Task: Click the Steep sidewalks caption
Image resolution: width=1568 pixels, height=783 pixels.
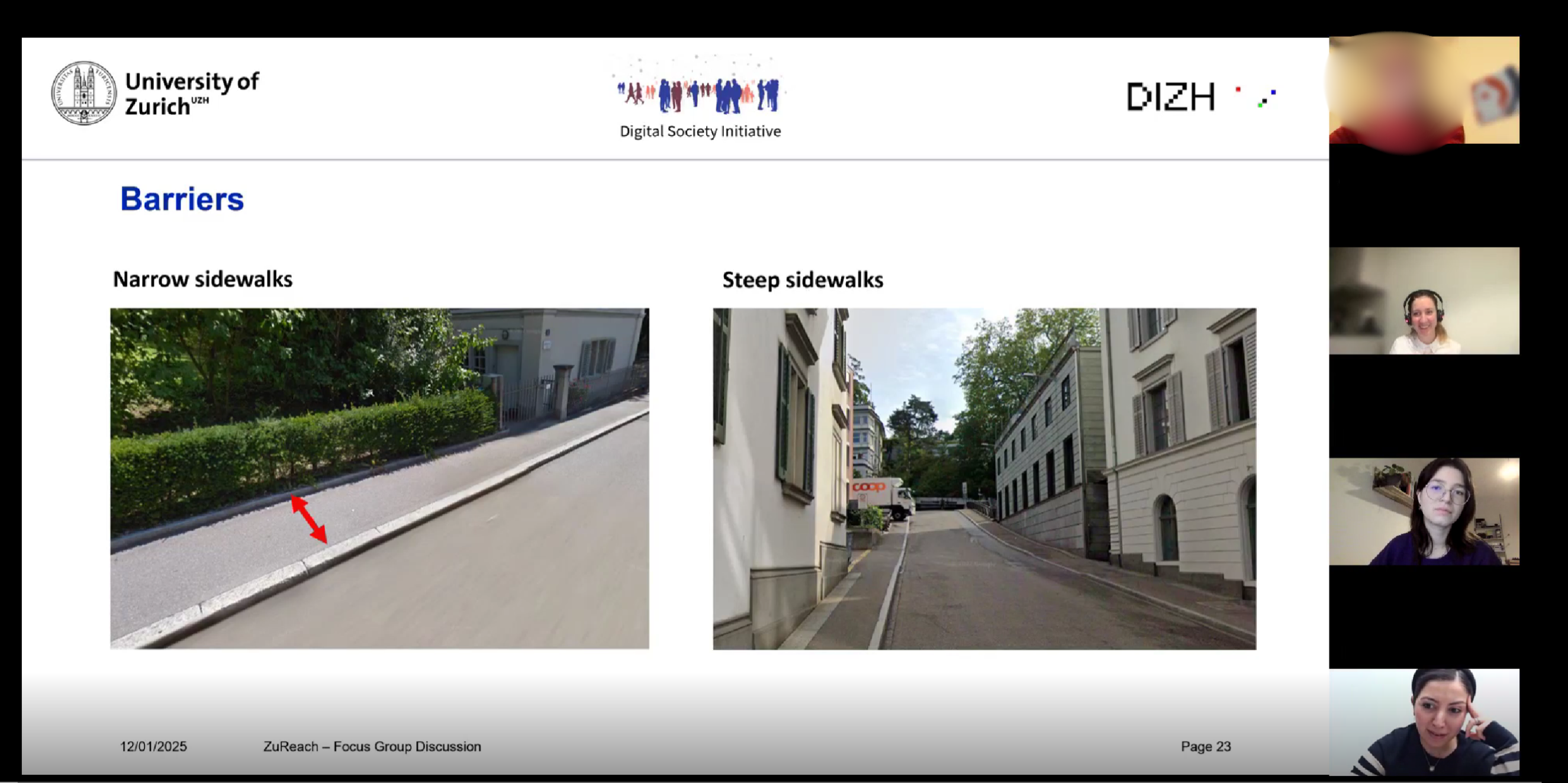Action: (802, 280)
